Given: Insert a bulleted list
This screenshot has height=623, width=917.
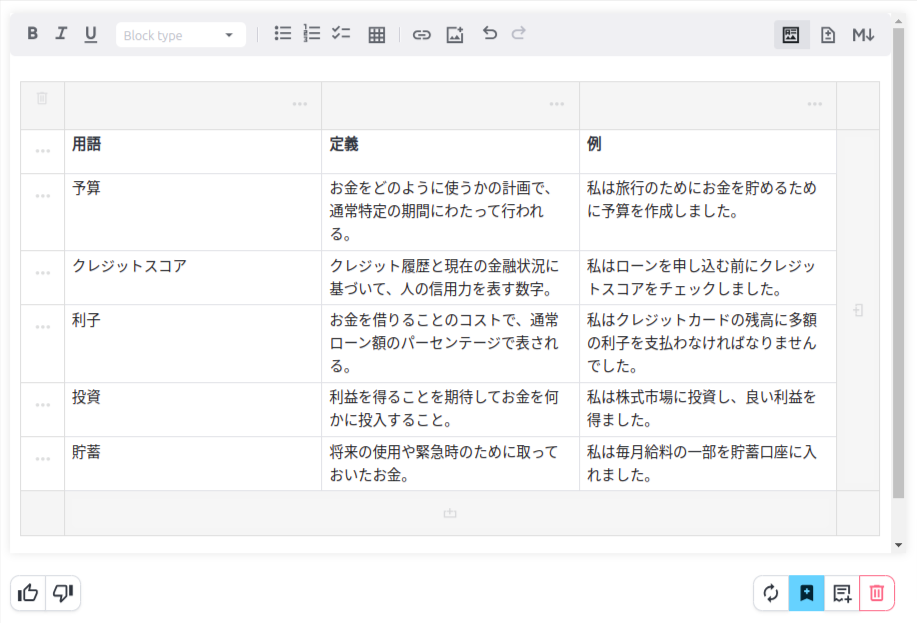Looking at the screenshot, I should click(283, 34).
